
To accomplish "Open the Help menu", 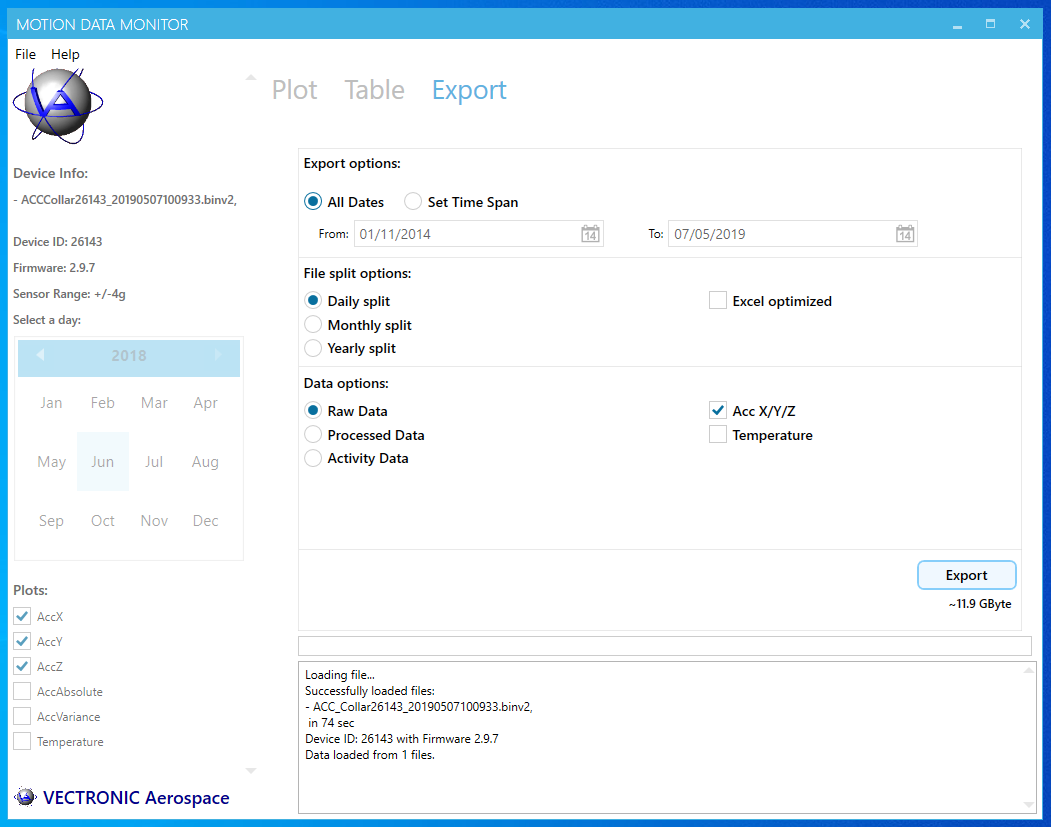I will tap(65, 54).
